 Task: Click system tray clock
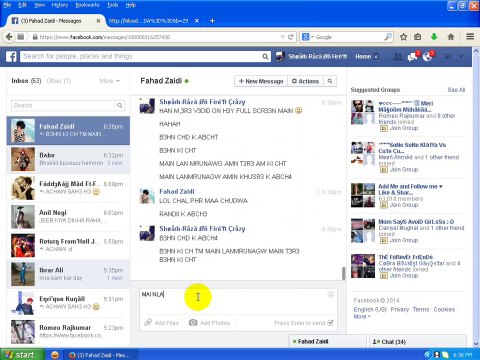tap(463, 355)
